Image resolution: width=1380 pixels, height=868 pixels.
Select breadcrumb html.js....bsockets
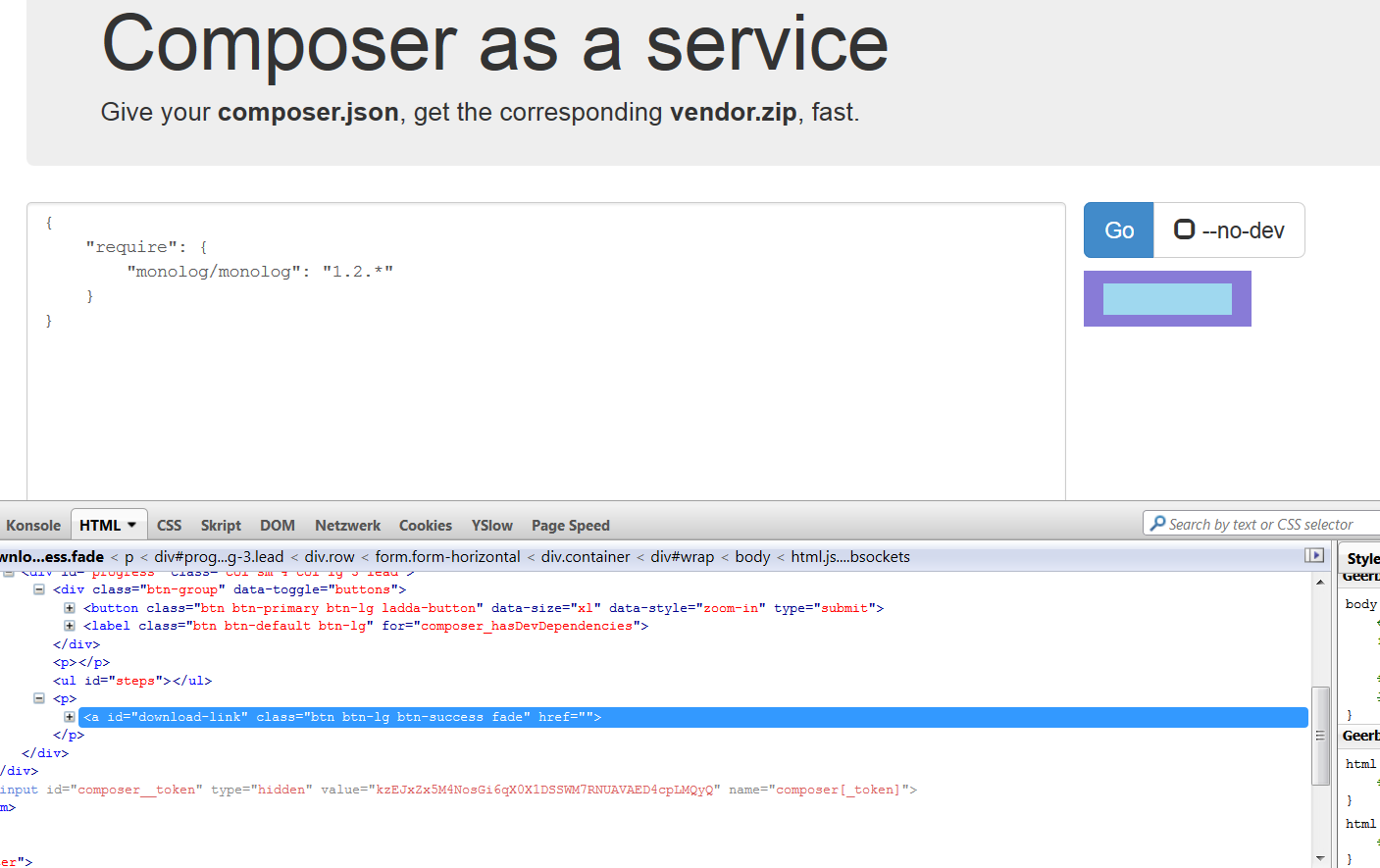(x=850, y=556)
